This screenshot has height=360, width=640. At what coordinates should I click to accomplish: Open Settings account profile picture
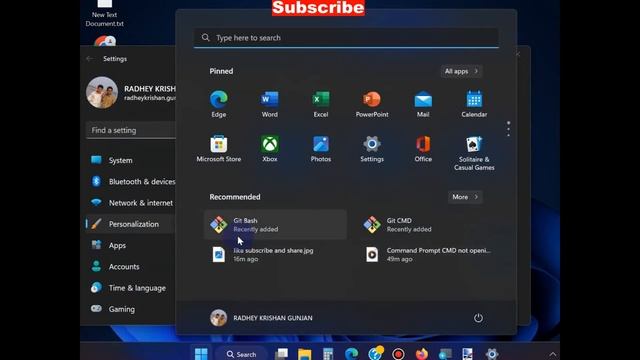pos(102,92)
